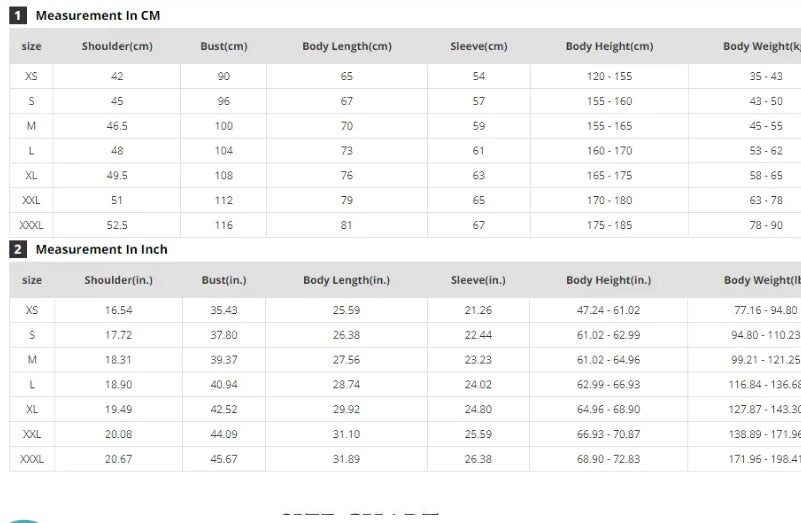Screen dimensions: 801x523
Task: Click the 52.5 shoulder value
Action: 117,225
